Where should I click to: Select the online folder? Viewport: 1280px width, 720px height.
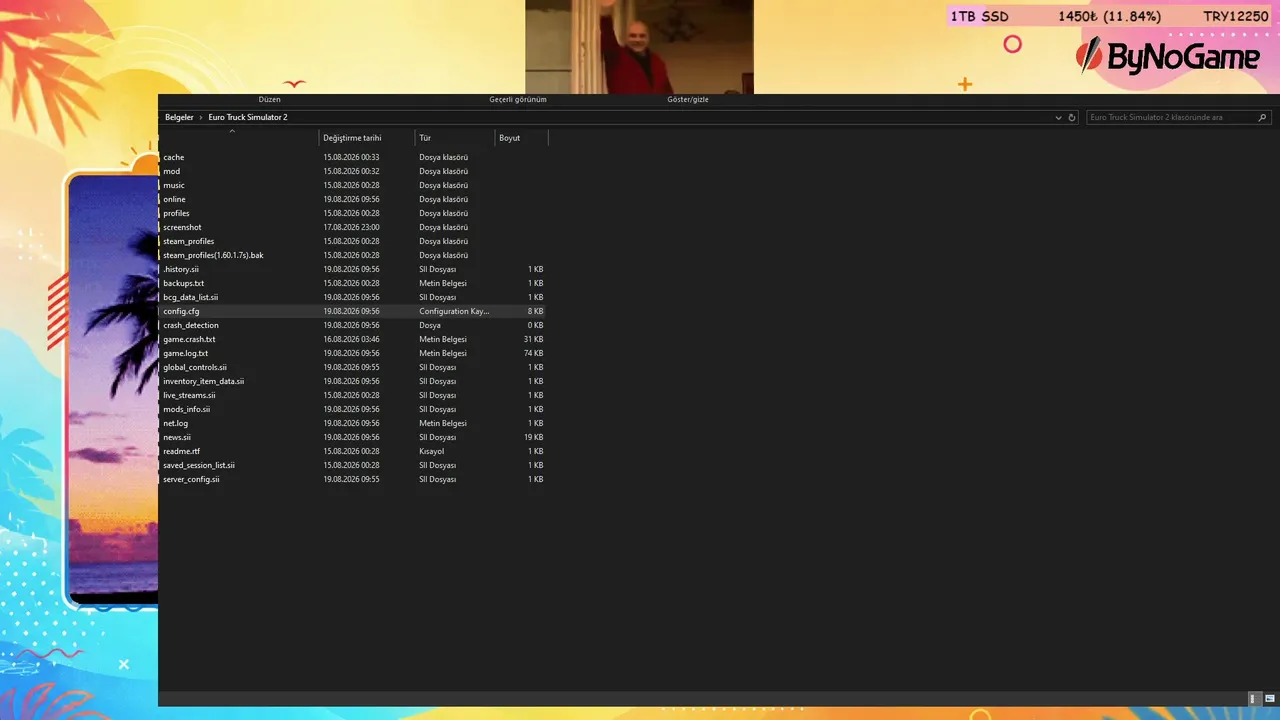(175, 199)
